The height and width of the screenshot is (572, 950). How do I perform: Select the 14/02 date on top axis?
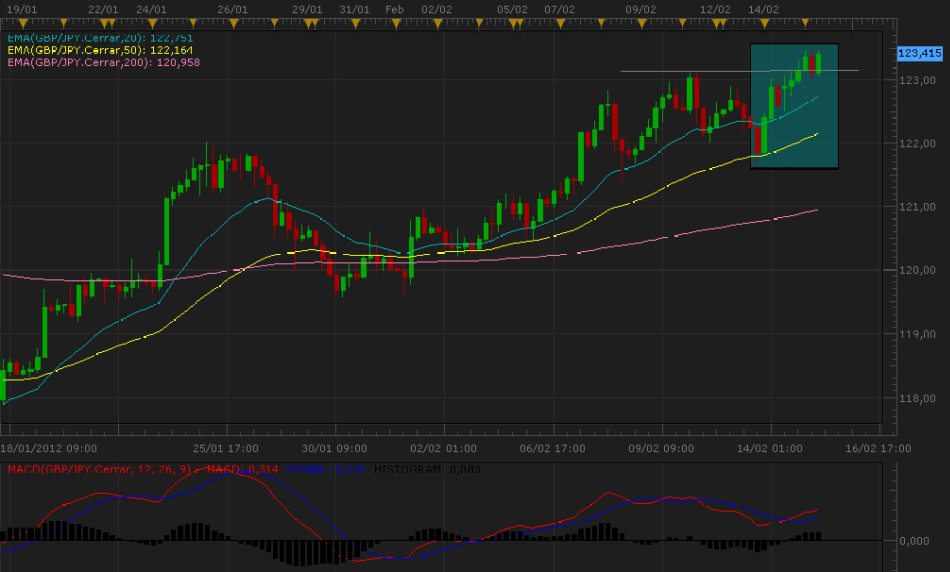coord(764,9)
